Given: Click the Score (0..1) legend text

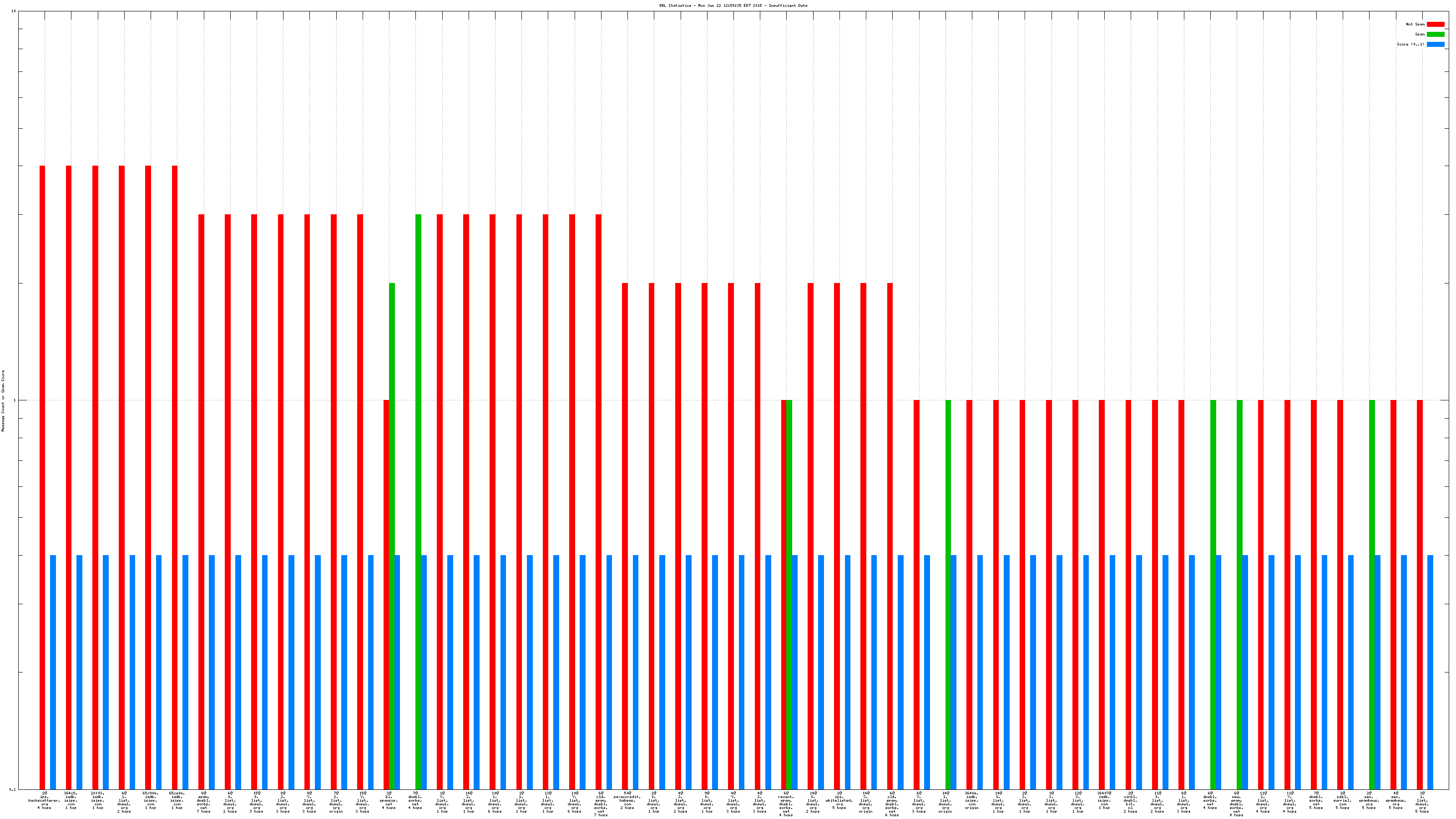Looking at the screenshot, I should point(1410,44).
